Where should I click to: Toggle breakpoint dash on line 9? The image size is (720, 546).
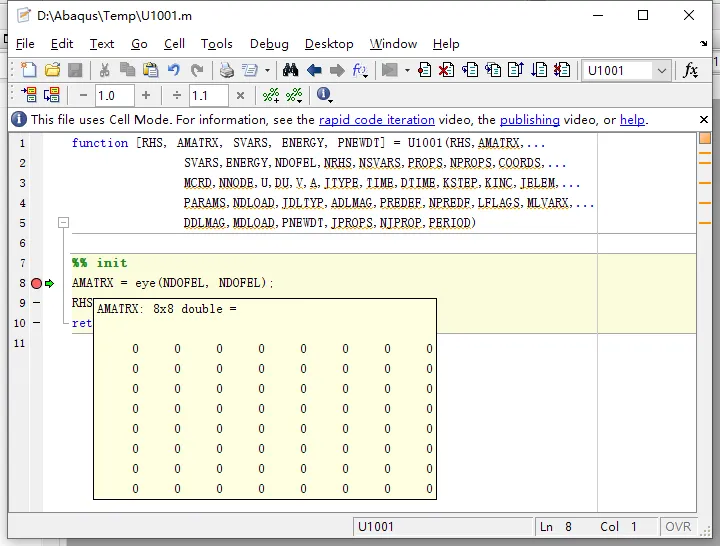pos(37,303)
